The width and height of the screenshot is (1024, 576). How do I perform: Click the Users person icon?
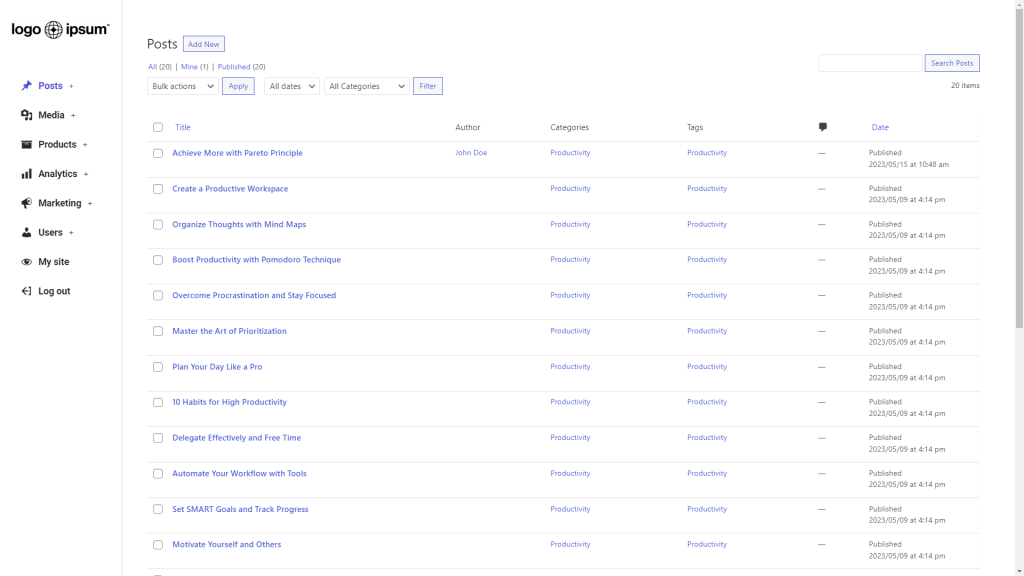(x=27, y=232)
